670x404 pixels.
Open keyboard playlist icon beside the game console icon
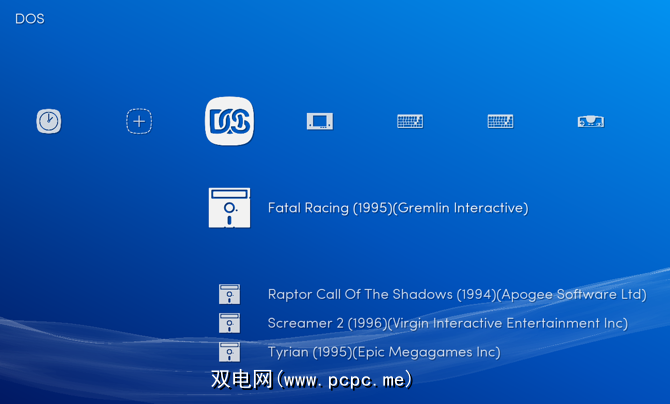point(500,121)
